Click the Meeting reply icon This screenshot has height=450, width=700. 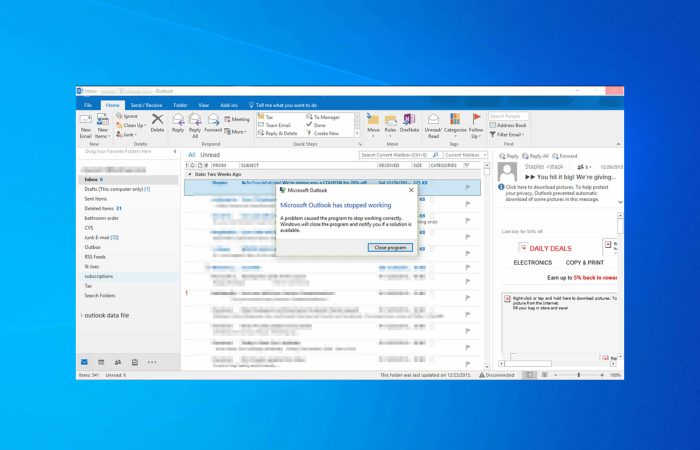[x=237, y=119]
